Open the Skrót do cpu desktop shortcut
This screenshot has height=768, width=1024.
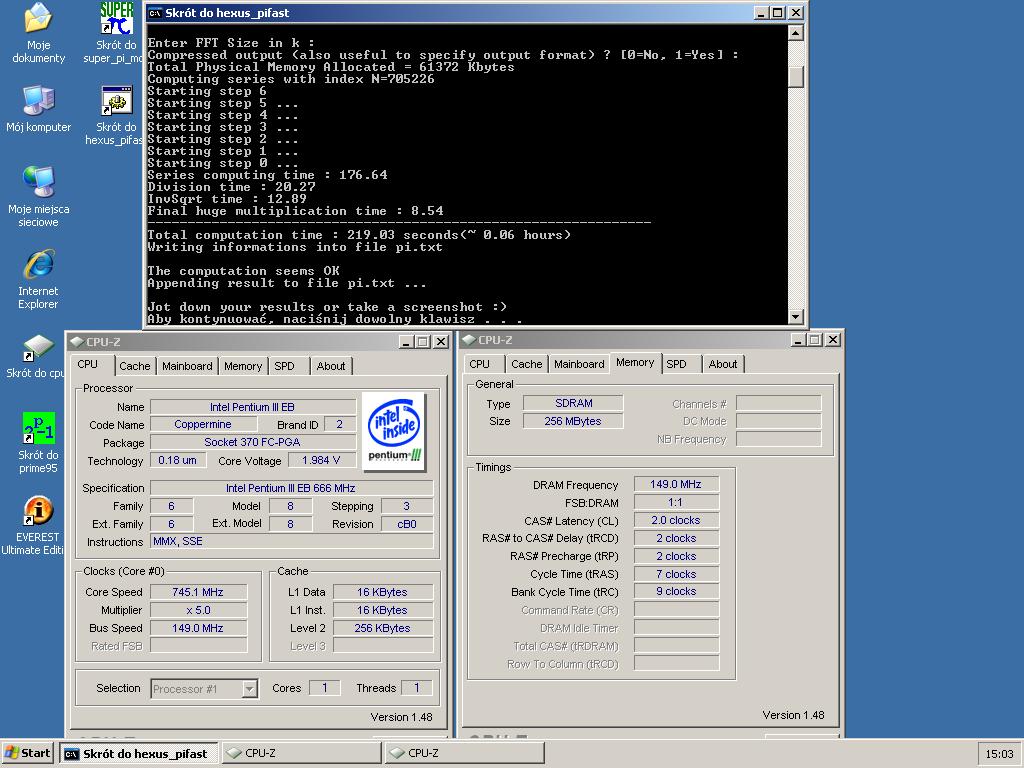click(x=38, y=357)
